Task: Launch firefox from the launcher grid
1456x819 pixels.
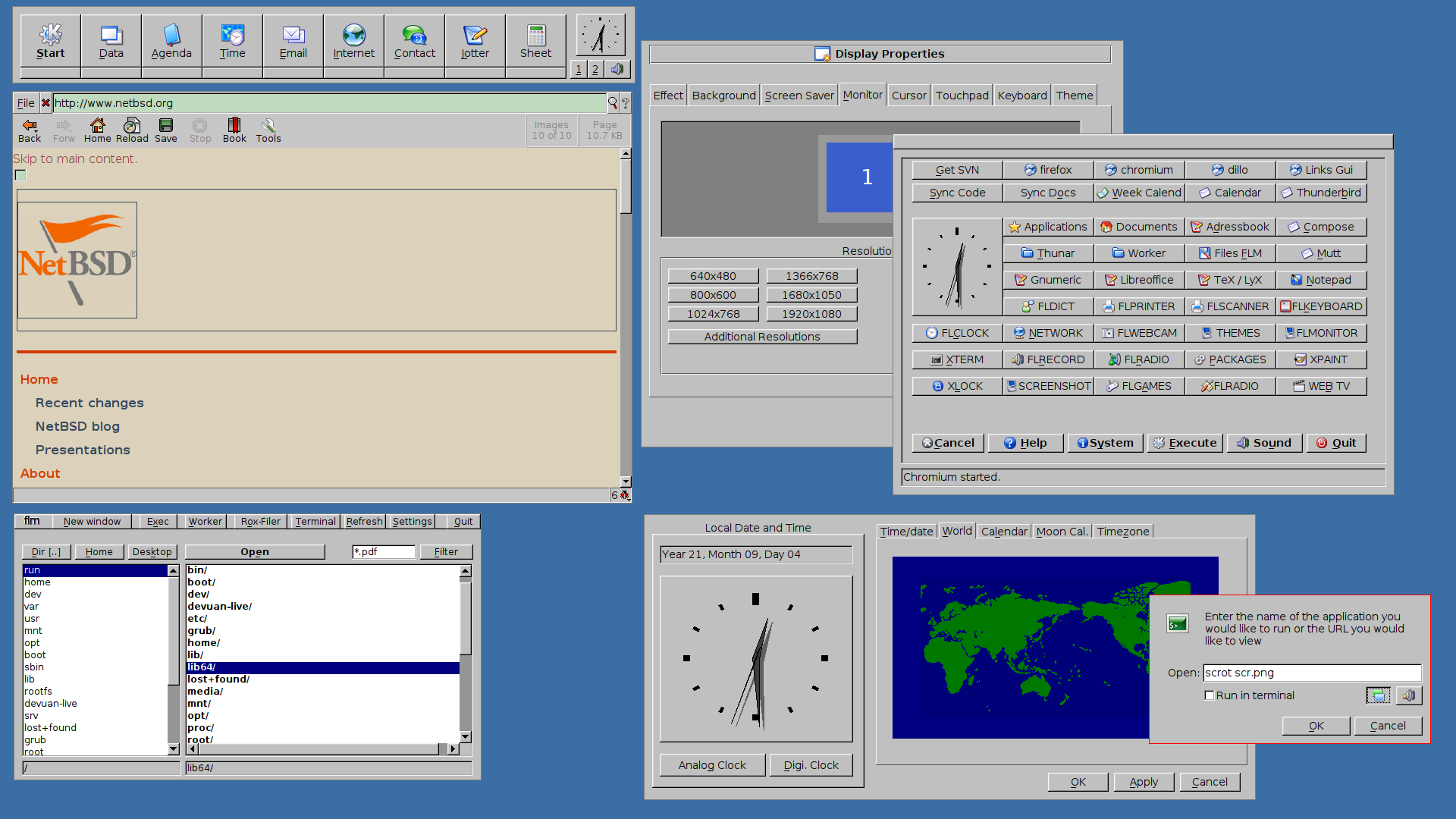Action: pyautogui.click(x=1048, y=170)
